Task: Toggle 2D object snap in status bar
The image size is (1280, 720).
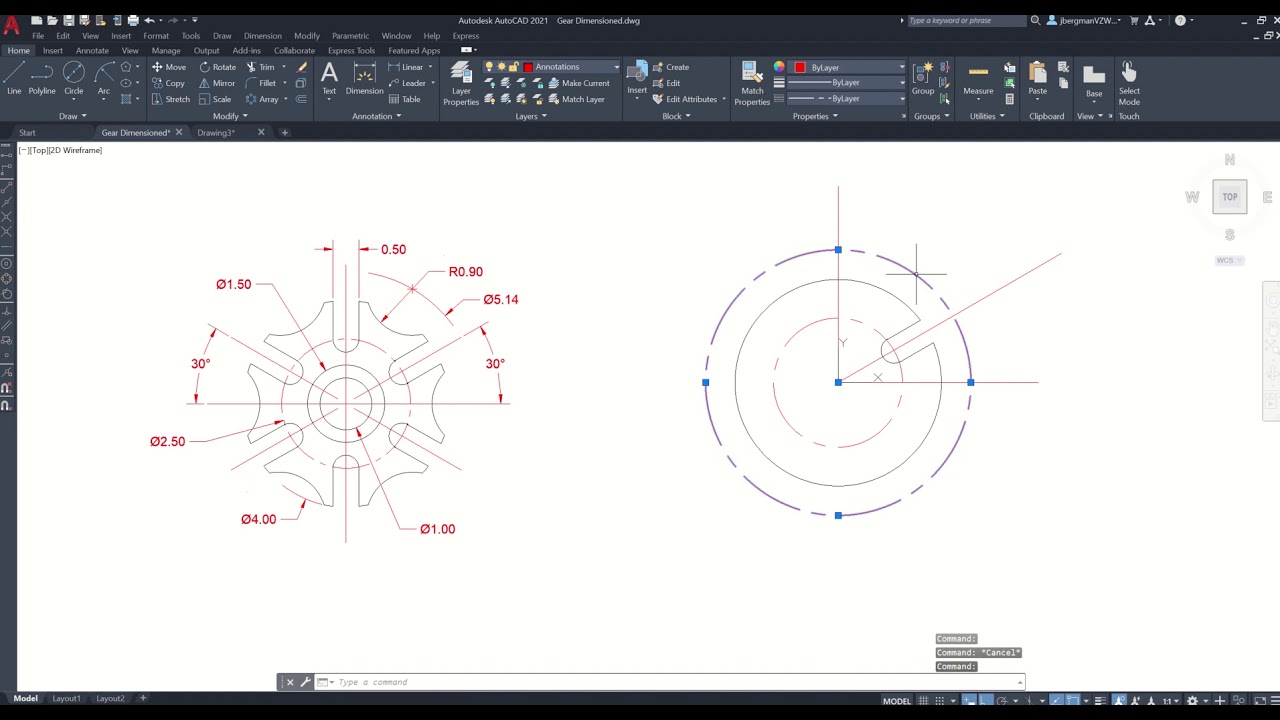Action: pos(1073,701)
